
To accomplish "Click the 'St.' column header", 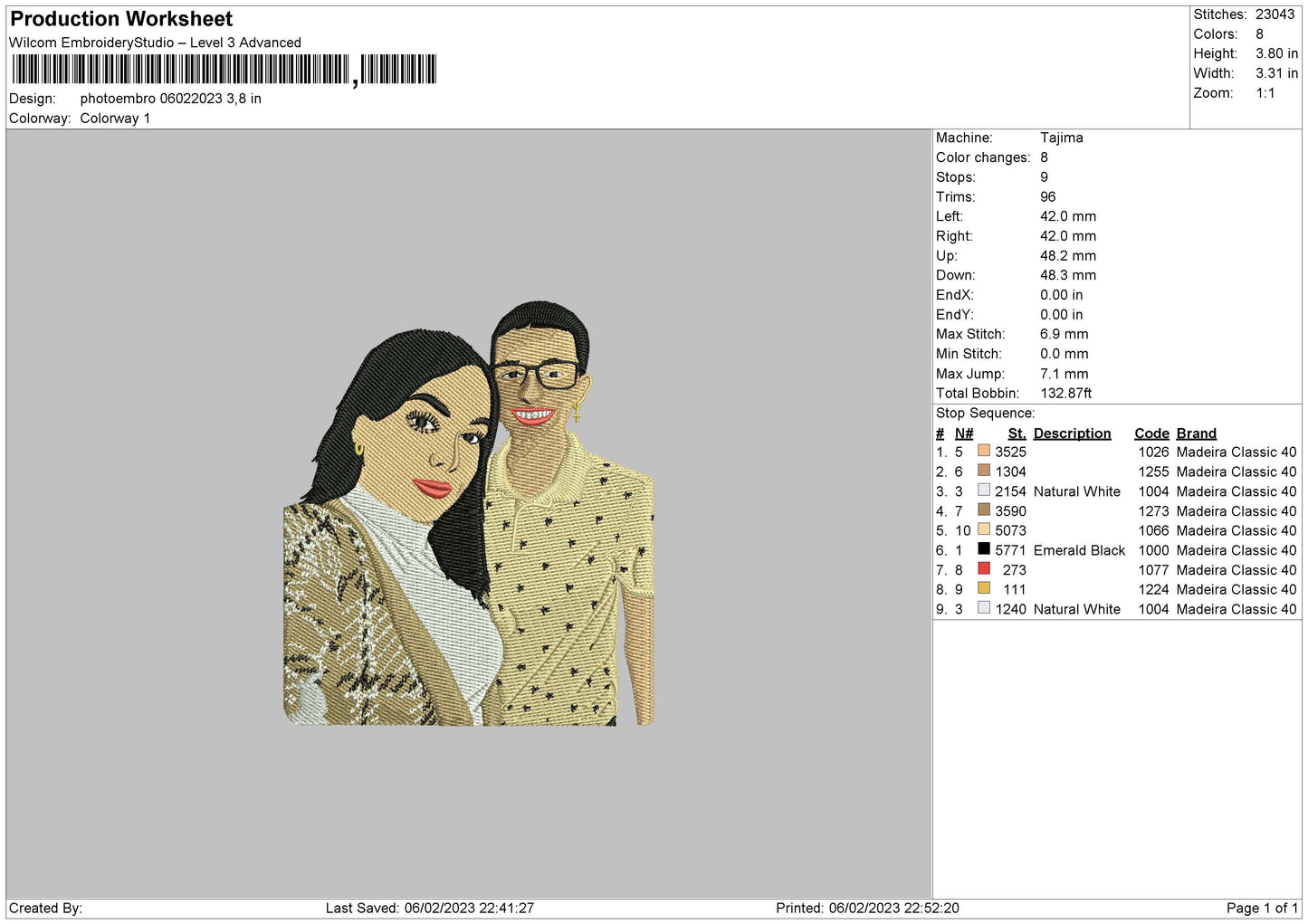I will (1017, 433).
